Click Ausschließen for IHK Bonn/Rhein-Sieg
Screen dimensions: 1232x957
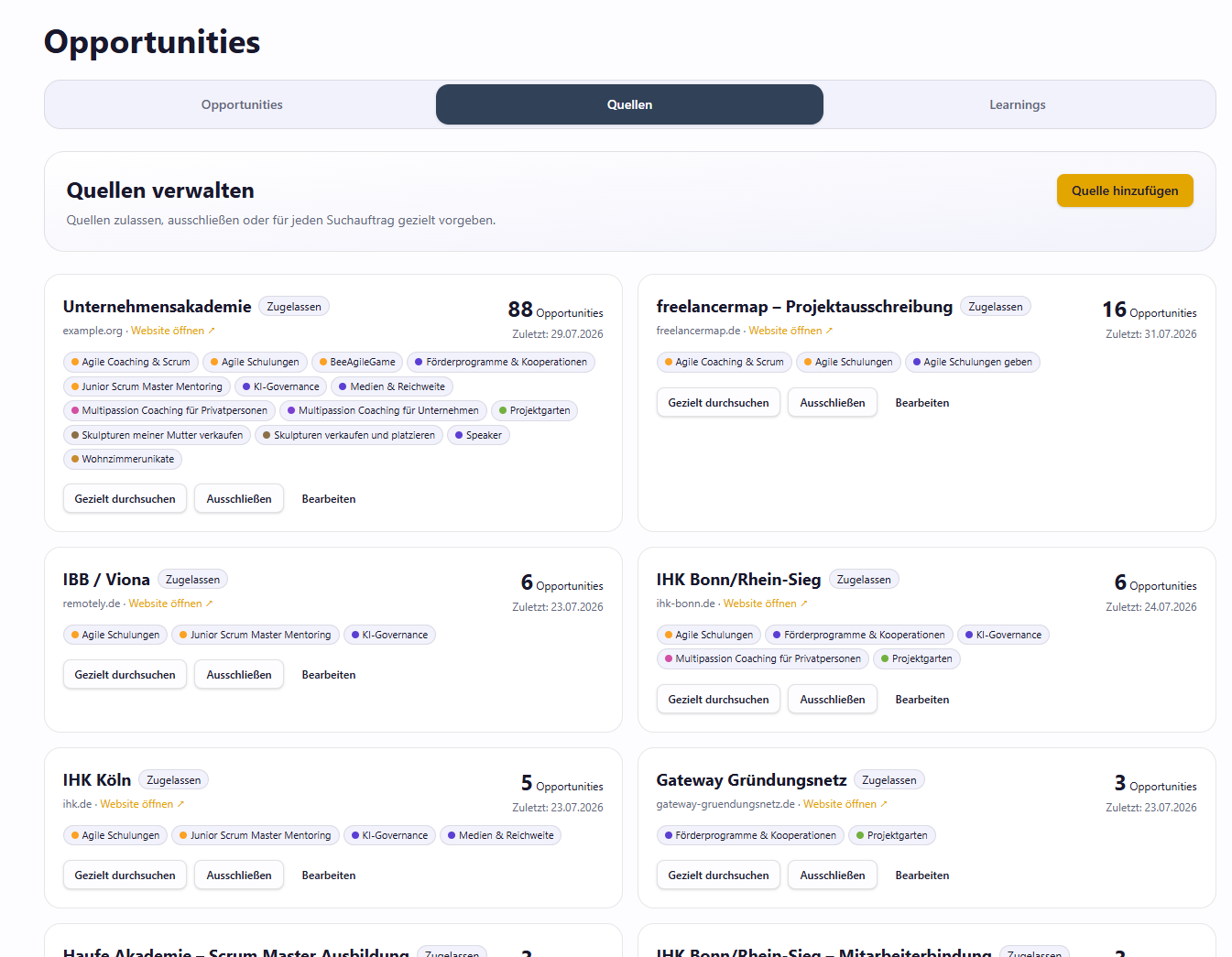point(833,700)
